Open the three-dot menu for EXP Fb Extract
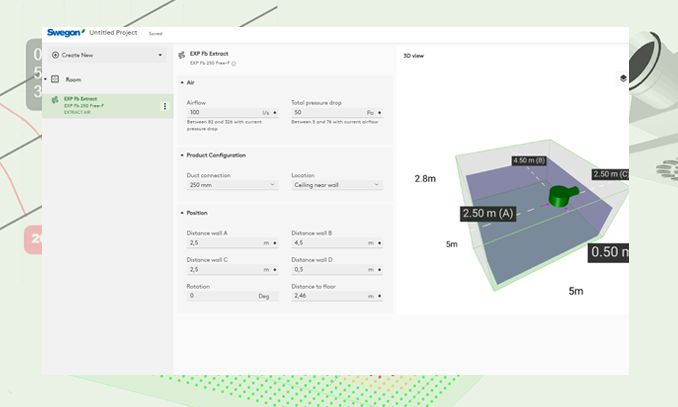 [x=165, y=106]
